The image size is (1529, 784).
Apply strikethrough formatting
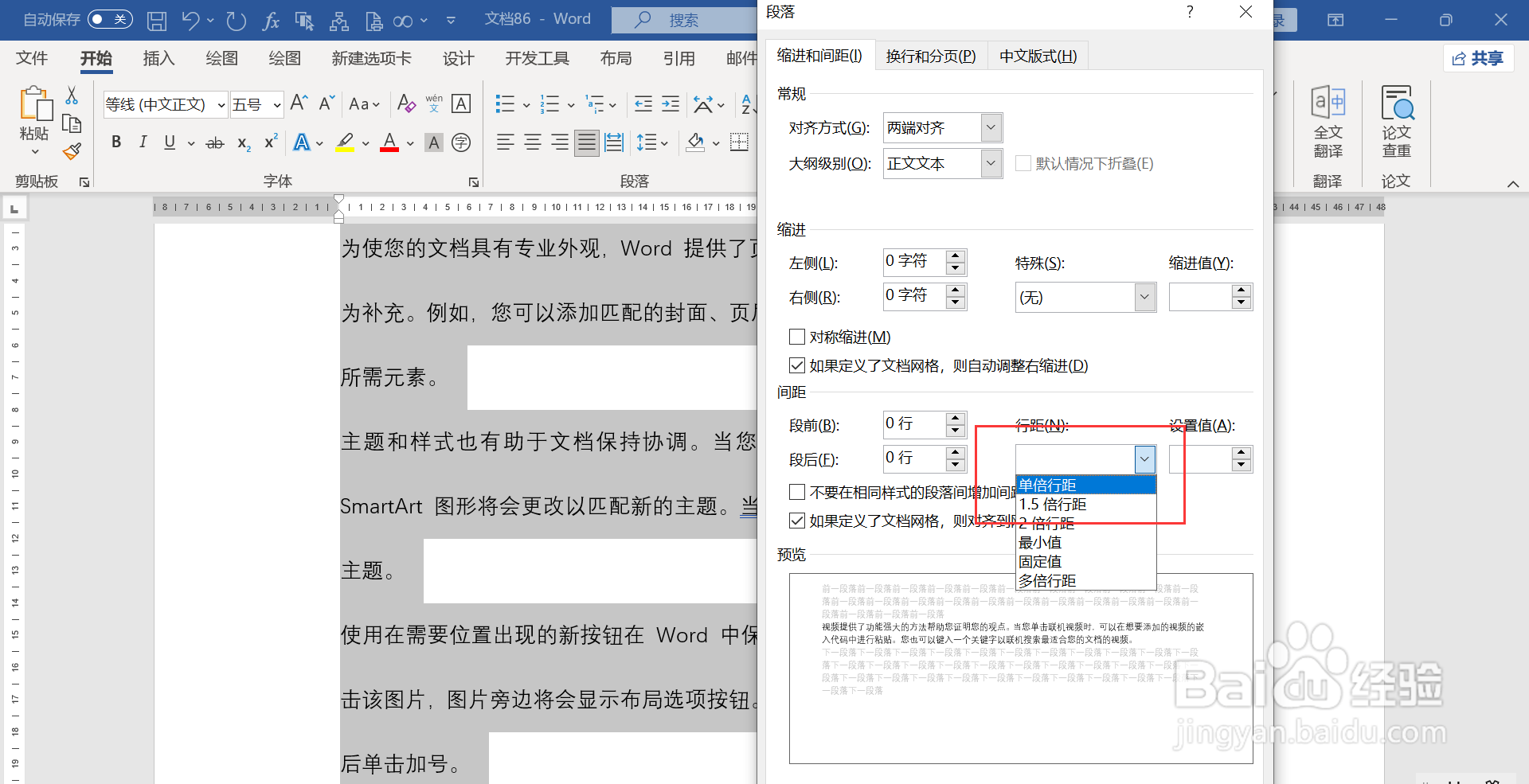click(x=215, y=142)
